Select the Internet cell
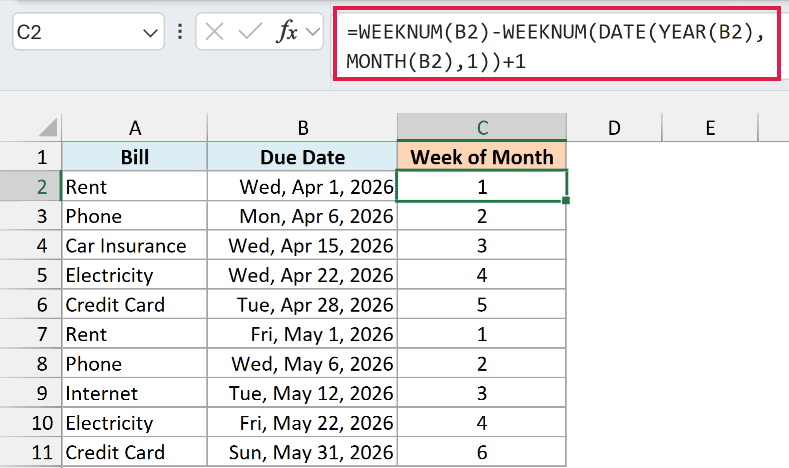 (134, 393)
